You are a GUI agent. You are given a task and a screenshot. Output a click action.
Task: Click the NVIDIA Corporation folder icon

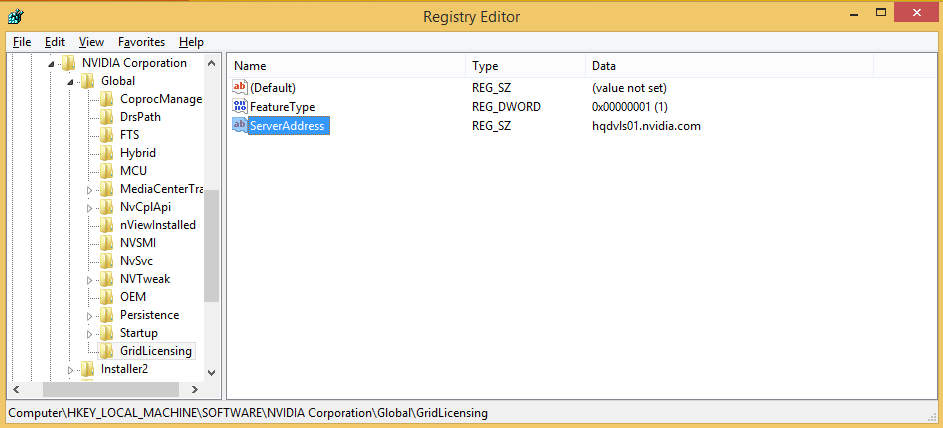tap(69, 63)
